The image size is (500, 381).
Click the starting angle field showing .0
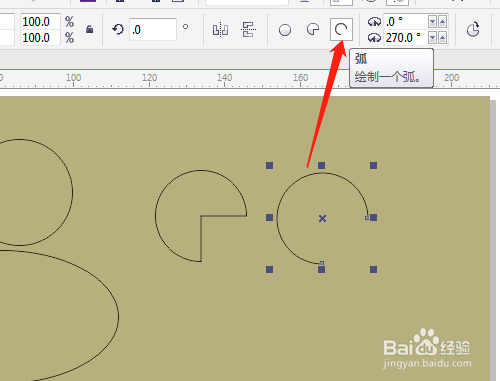[405, 22]
